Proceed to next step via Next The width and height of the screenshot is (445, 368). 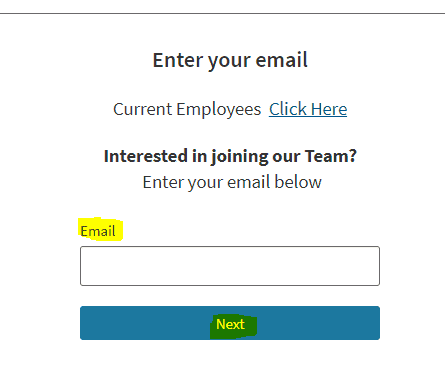point(230,323)
